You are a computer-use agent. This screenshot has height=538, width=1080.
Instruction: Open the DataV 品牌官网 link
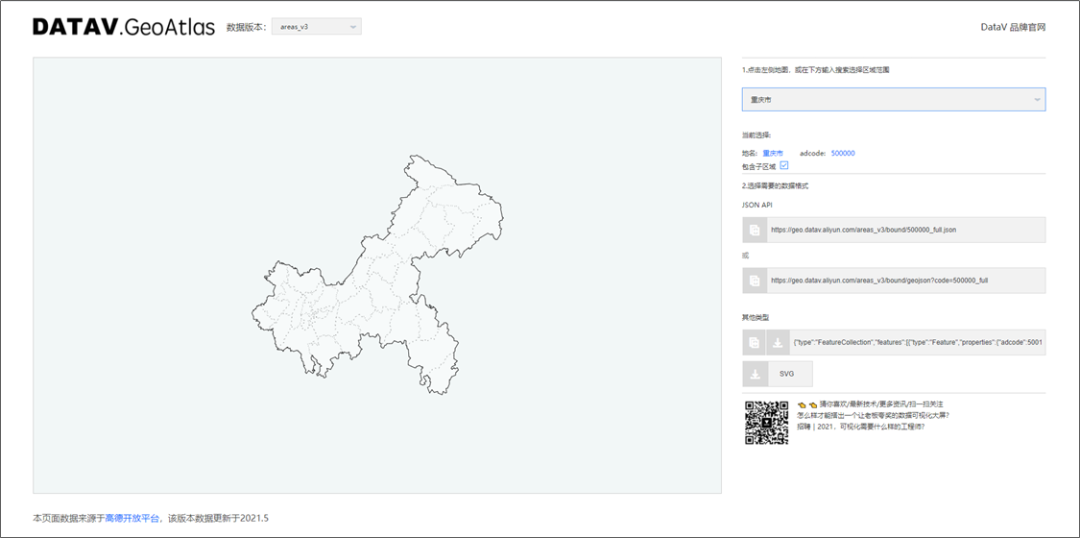[1013, 28]
